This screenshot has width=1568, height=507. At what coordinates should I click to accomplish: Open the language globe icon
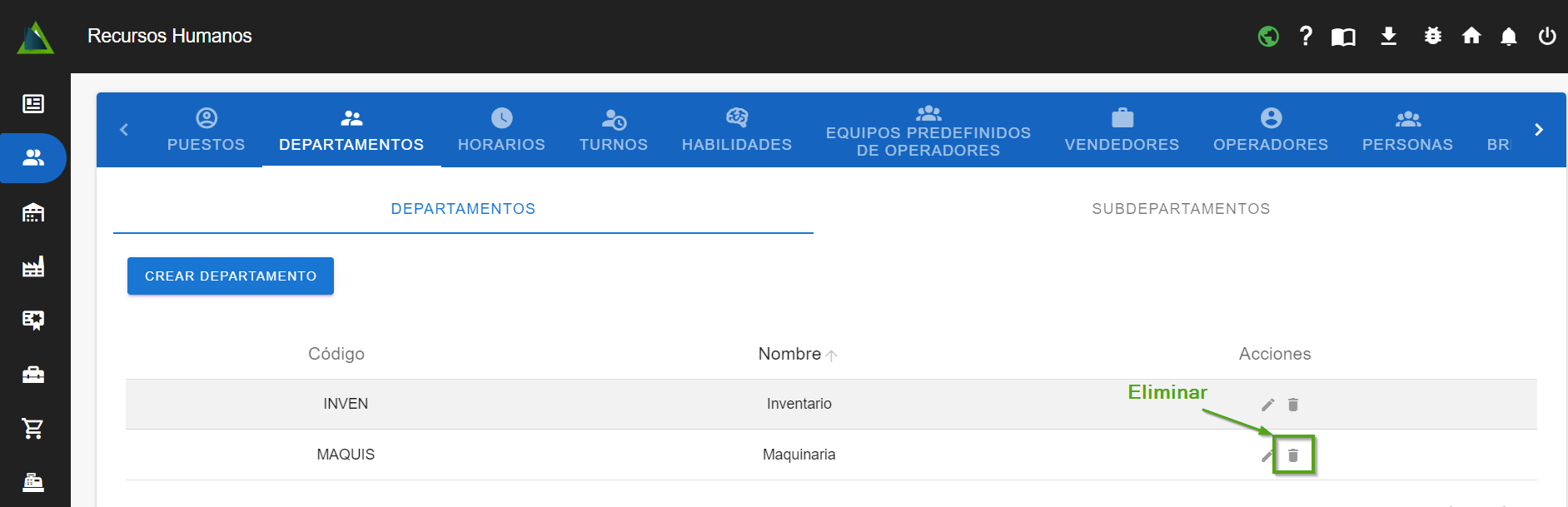click(1267, 37)
